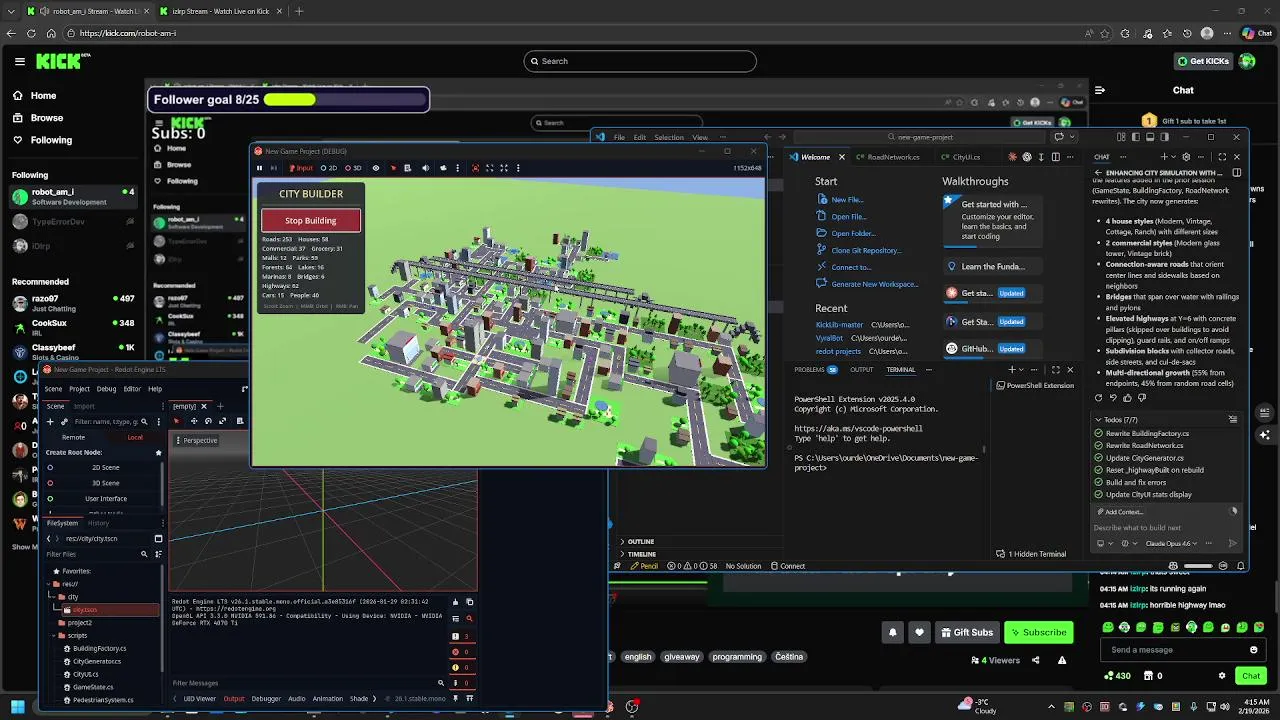Viewport: 1280px width, 720px height.
Task: Switch to OUTPUT panel tab in VS Code
Action: coord(861,370)
